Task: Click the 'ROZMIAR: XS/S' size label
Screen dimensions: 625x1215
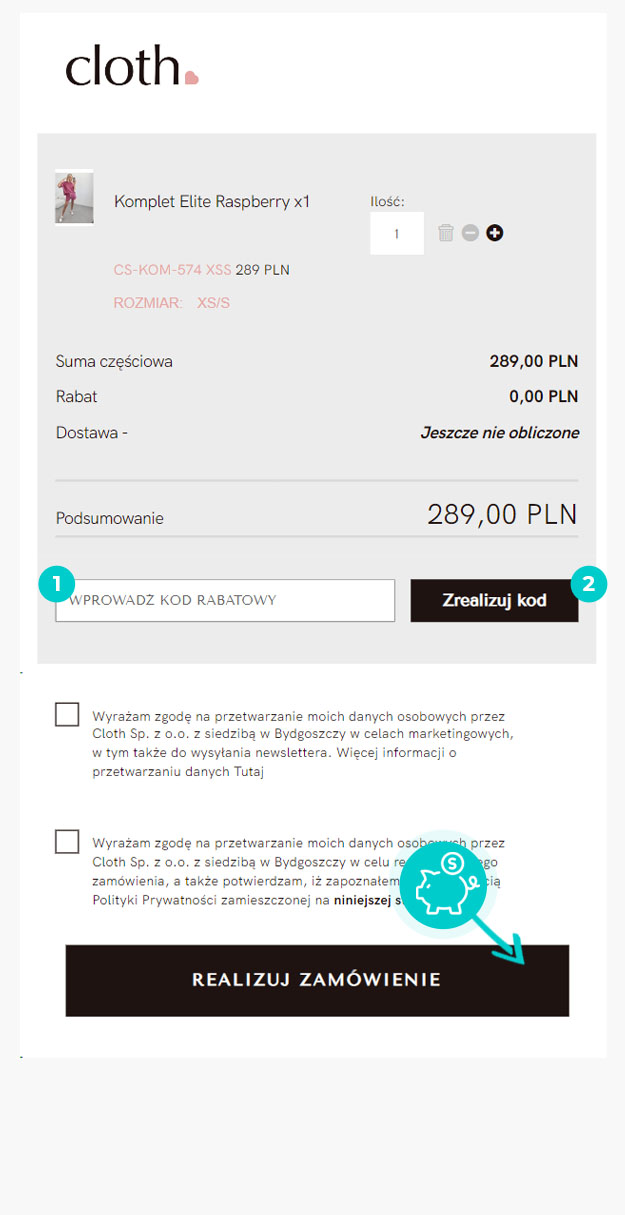Action: point(172,302)
